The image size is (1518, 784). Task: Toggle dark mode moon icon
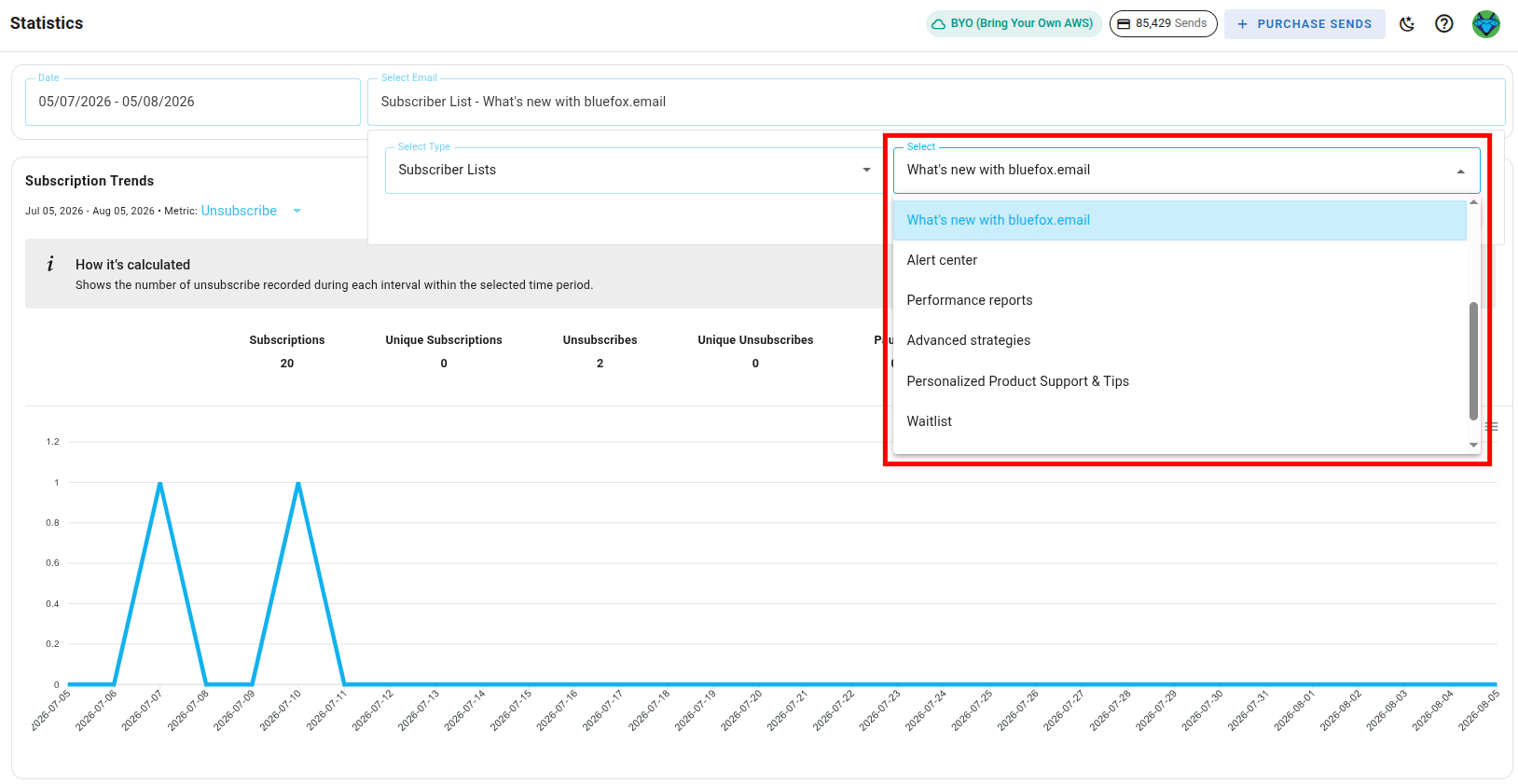tap(1407, 23)
